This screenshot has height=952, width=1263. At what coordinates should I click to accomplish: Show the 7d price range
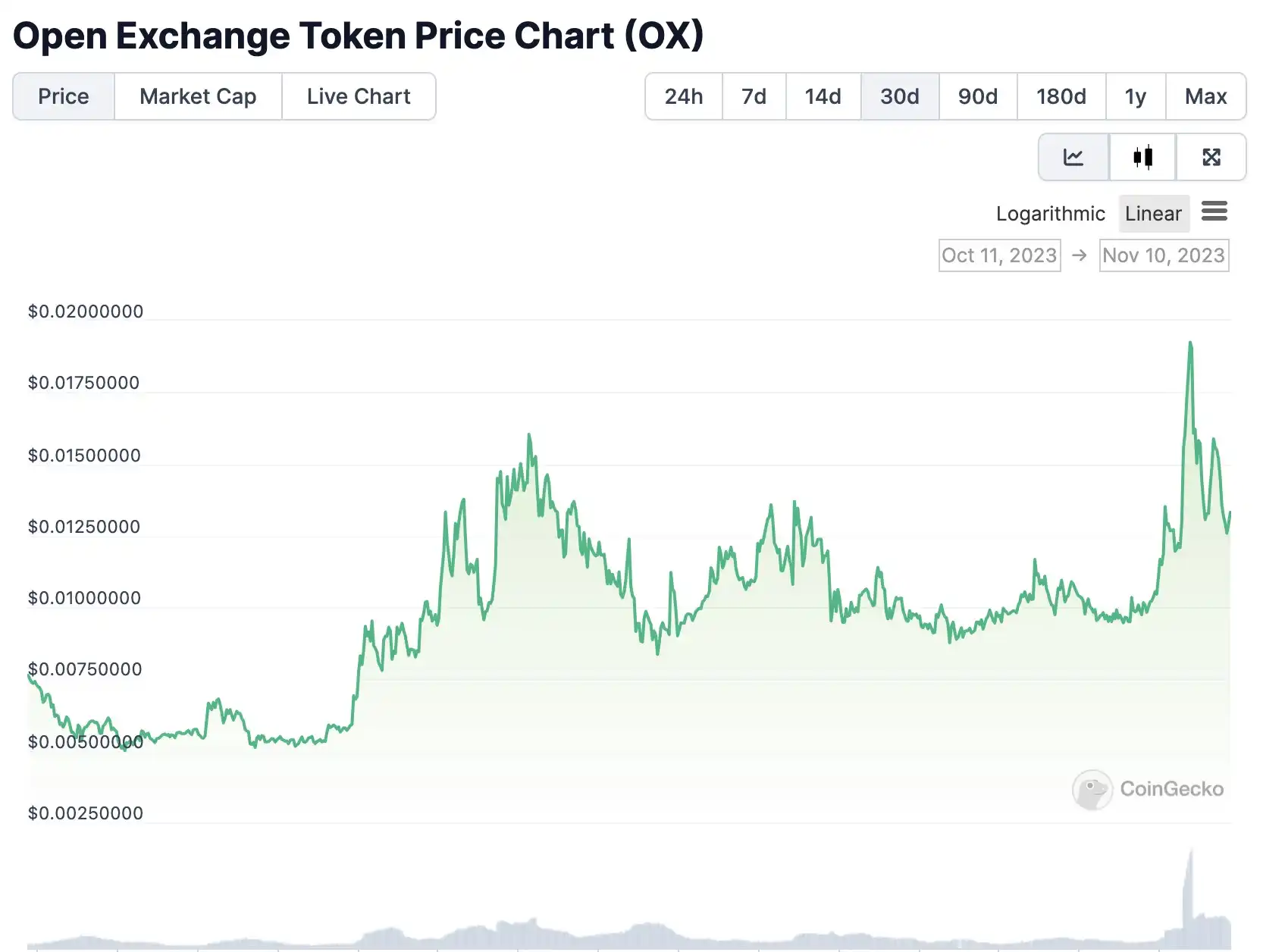(x=754, y=96)
